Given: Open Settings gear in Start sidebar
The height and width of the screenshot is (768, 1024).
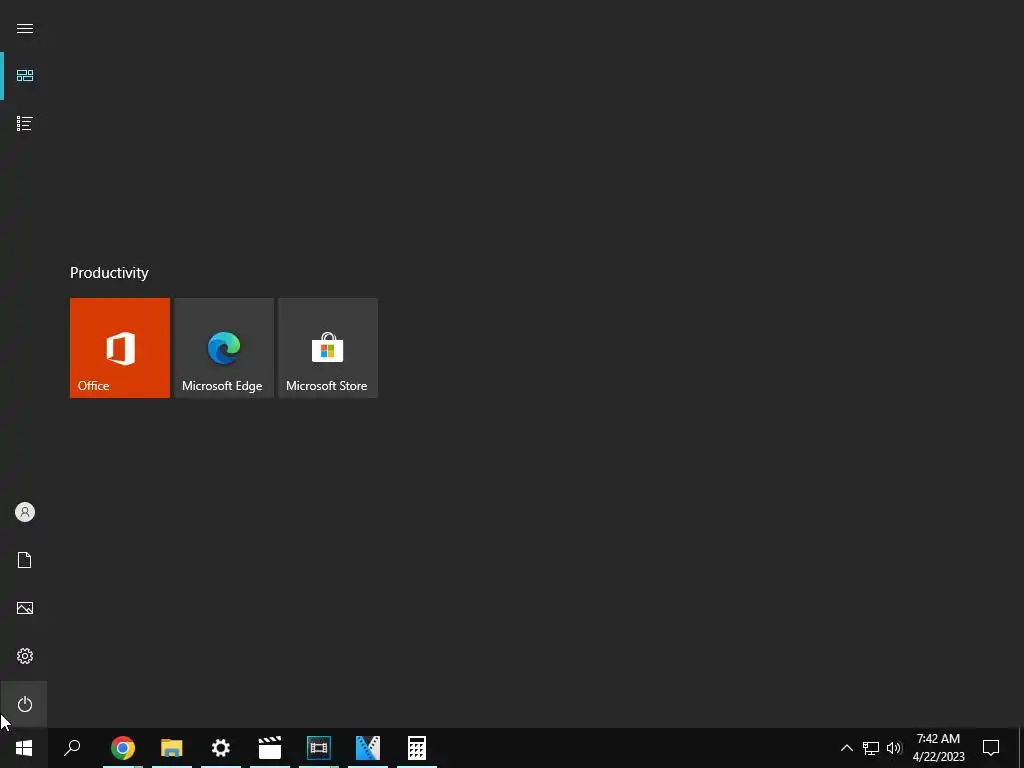Looking at the screenshot, I should click(25, 656).
